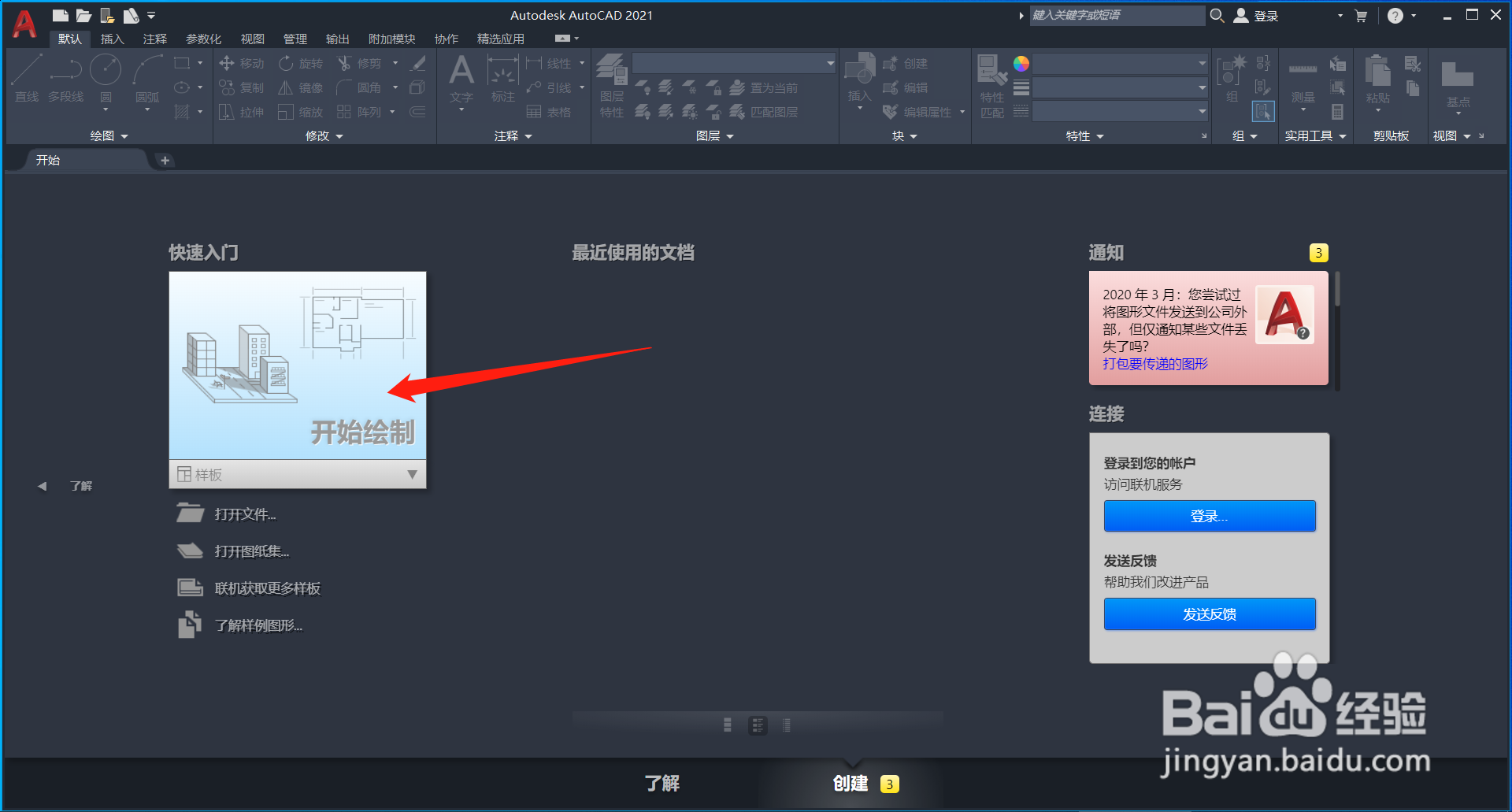Screen dimensions: 1512x812
Task: Click the Paste (粘贴) icon
Action: point(1377,79)
